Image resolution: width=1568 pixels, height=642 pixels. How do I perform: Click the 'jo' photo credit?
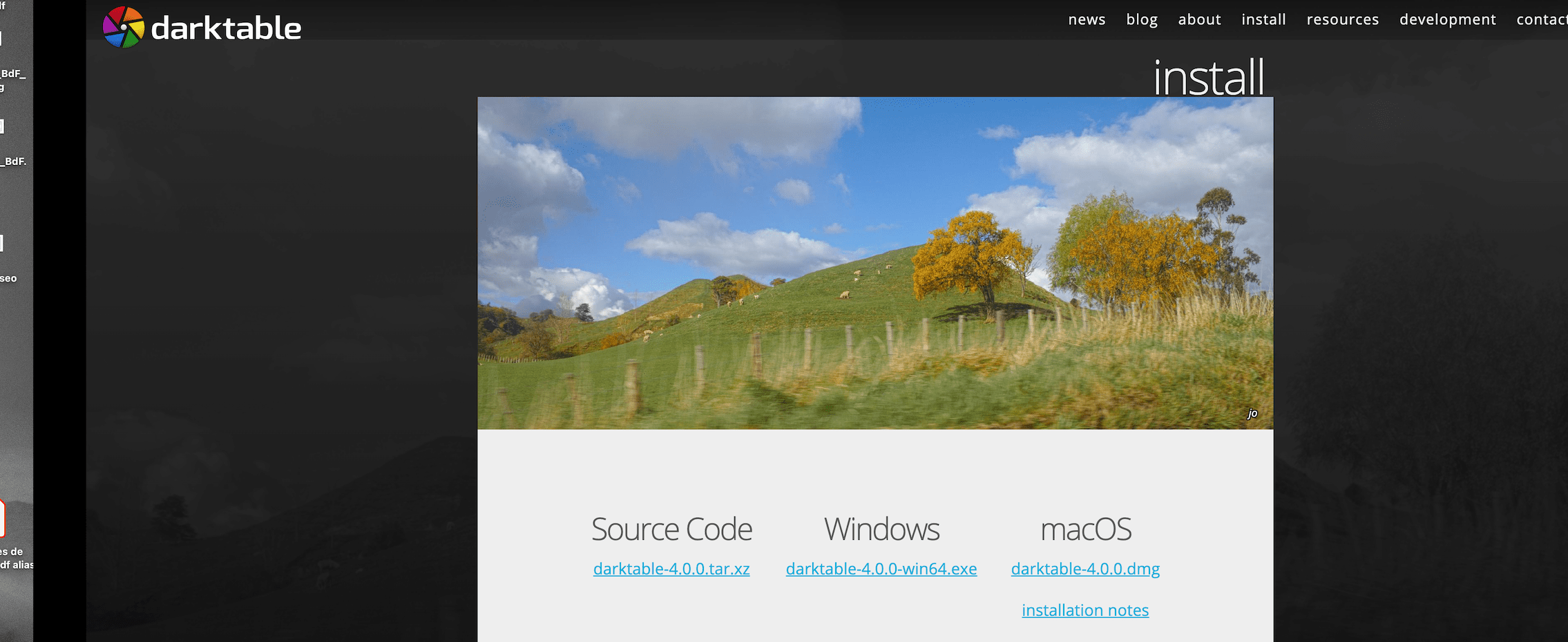1252,414
